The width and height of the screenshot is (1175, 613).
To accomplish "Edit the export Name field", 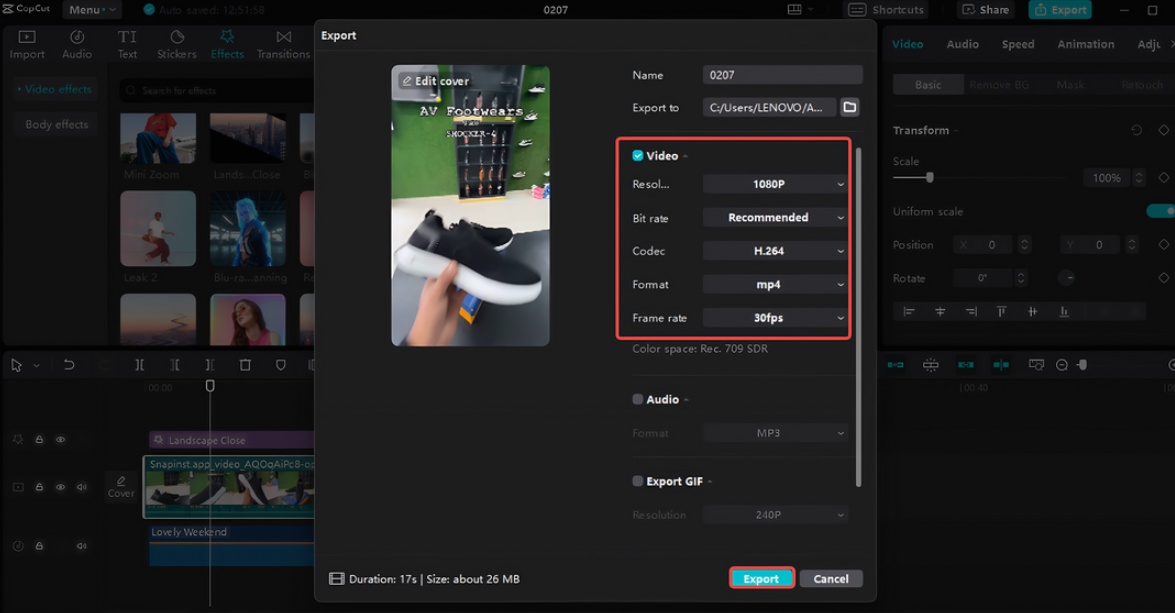I will point(782,75).
